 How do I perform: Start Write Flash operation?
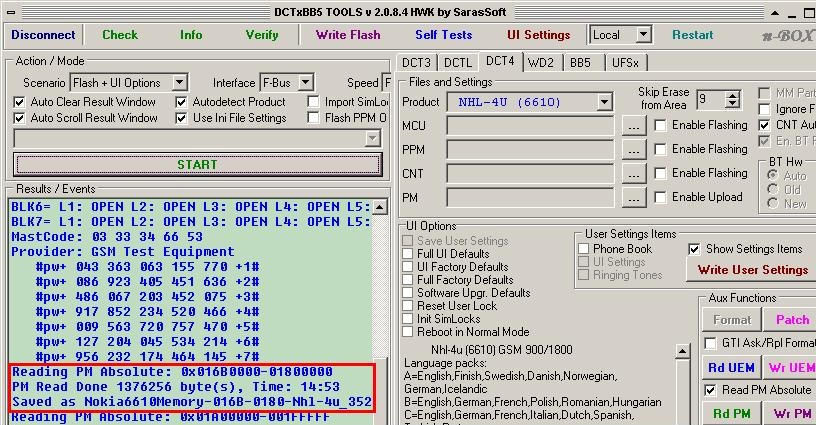(x=348, y=35)
